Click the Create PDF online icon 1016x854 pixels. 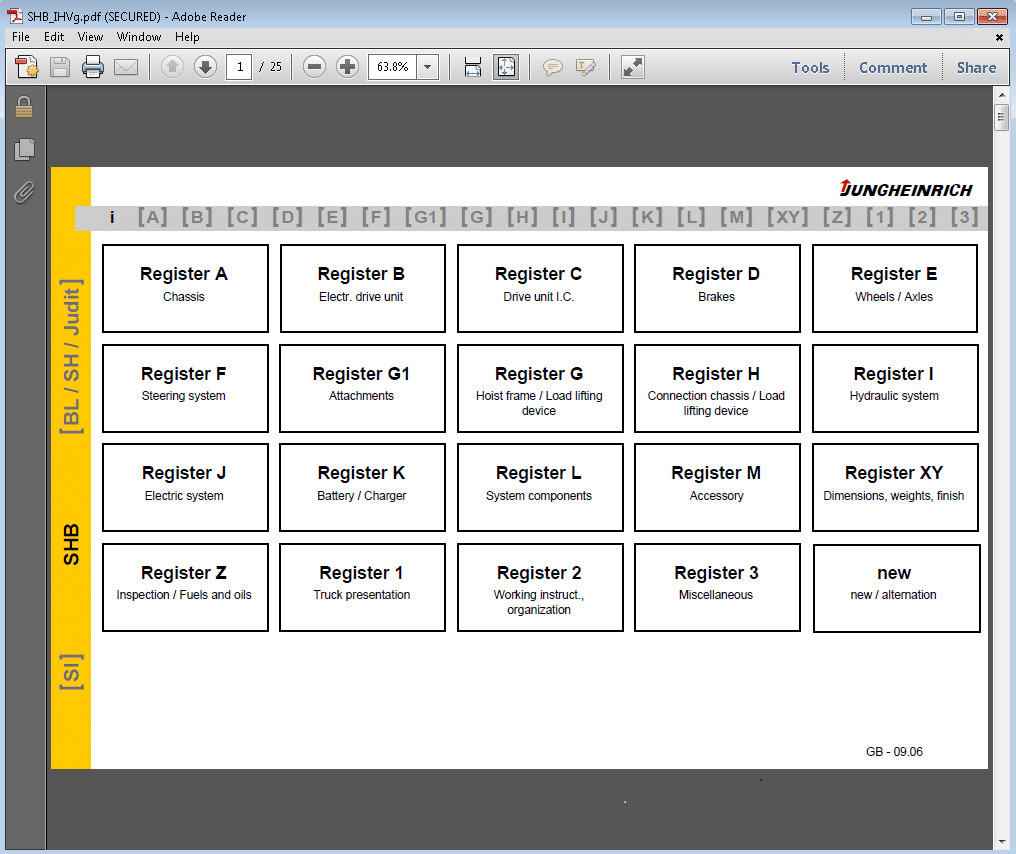pos(27,67)
